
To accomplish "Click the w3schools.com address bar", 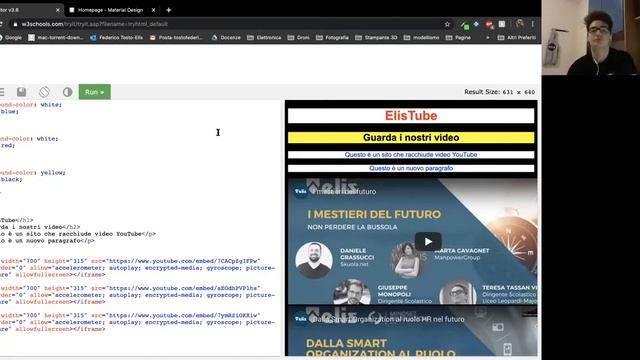I will [229, 24].
